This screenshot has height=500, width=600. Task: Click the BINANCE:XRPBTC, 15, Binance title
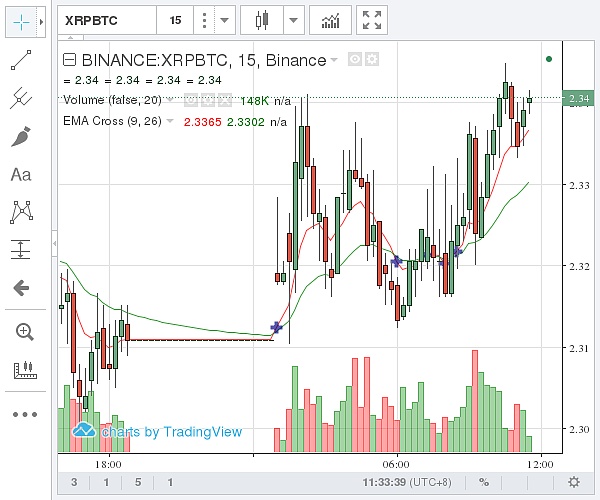[x=204, y=60]
